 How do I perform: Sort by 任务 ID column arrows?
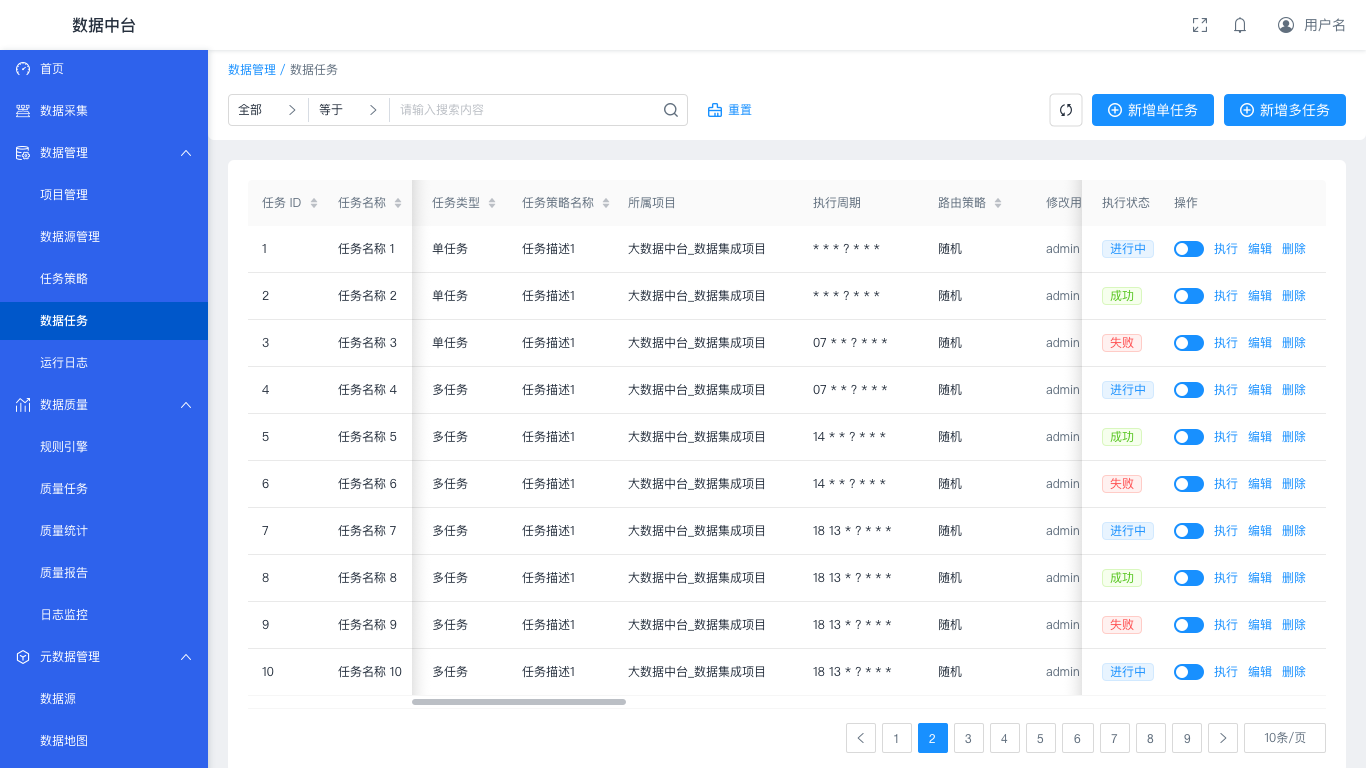[x=314, y=203]
